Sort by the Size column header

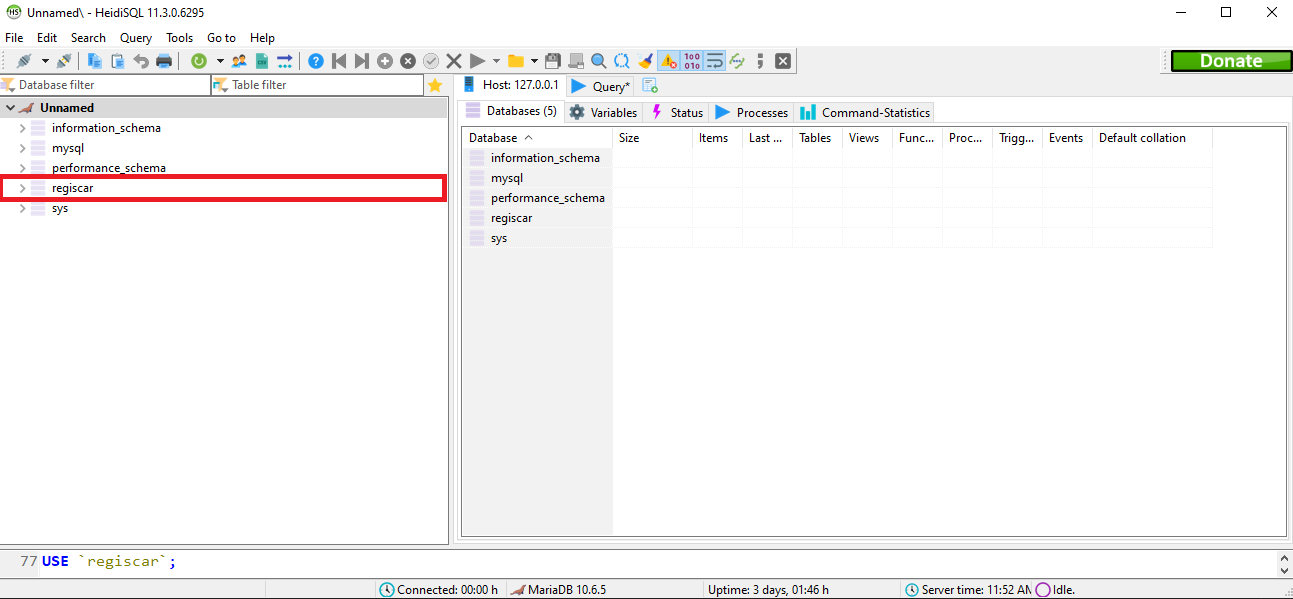click(x=652, y=138)
